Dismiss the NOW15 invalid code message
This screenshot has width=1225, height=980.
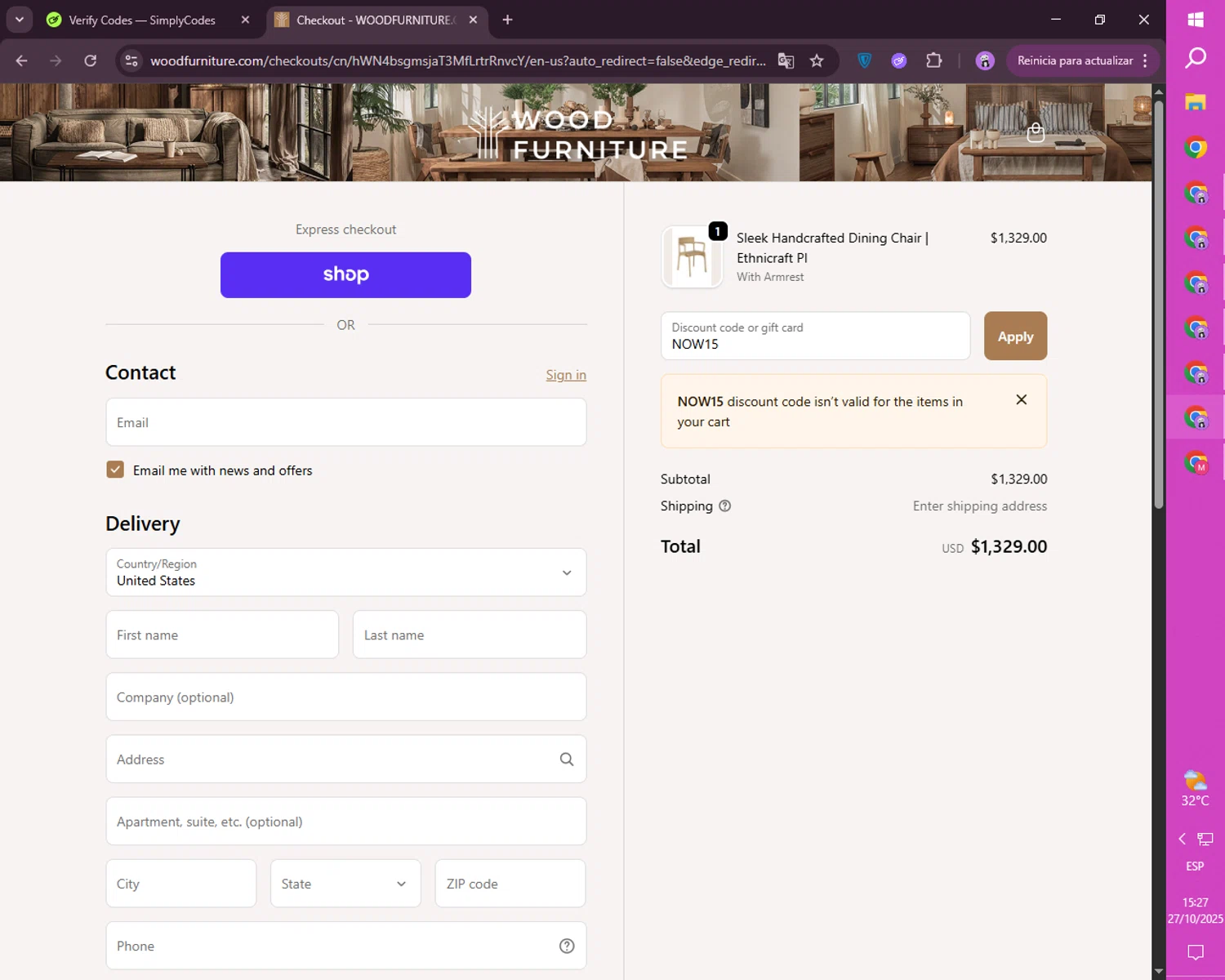(1021, 399)
